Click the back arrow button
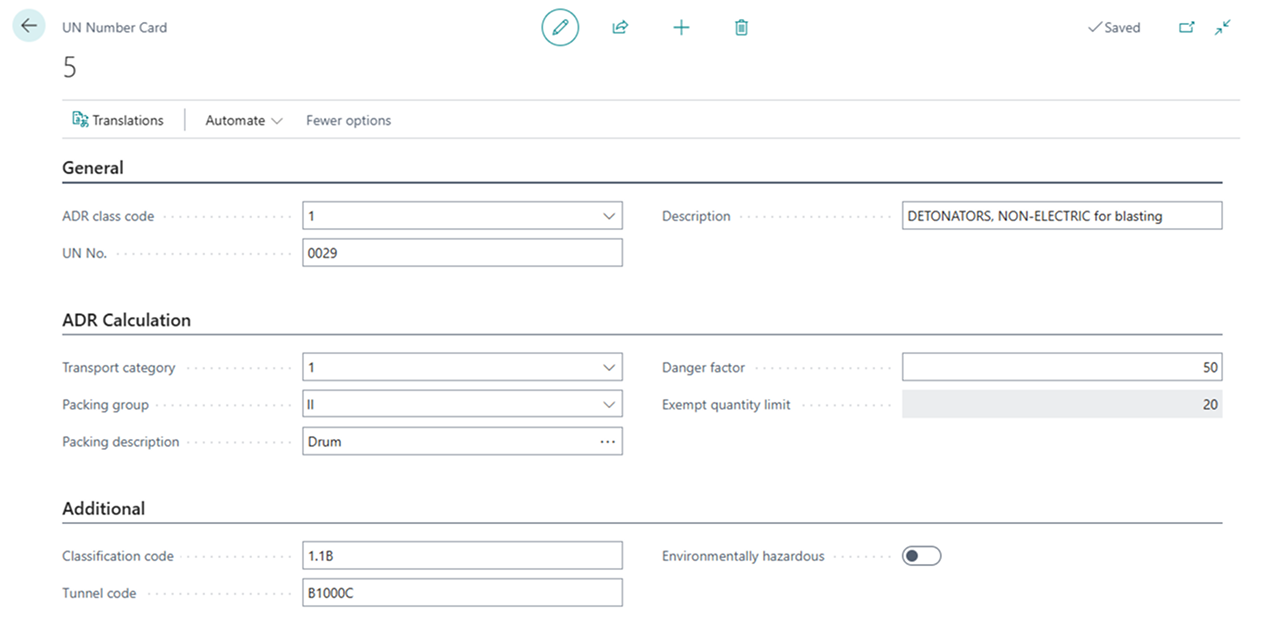 (x=29, y=26)
